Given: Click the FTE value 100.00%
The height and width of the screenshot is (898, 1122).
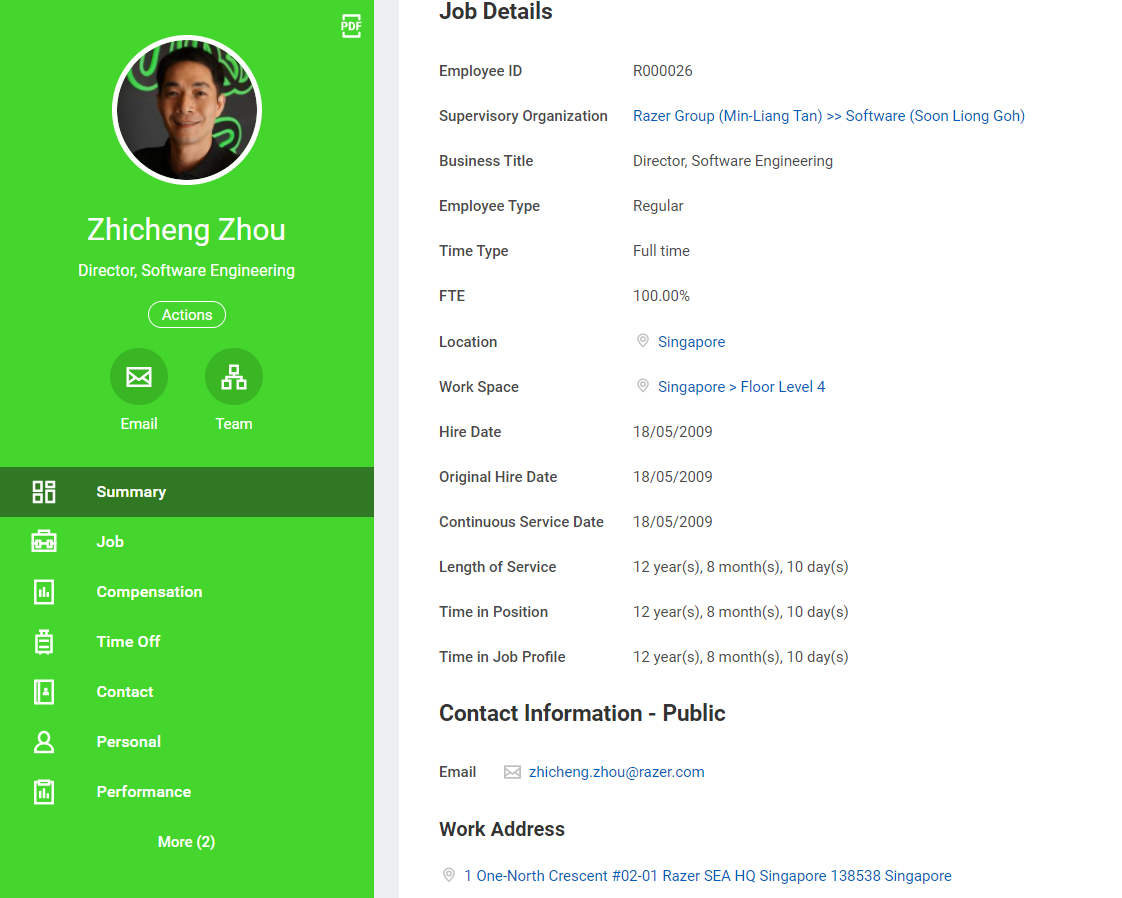Looking at the screenshot, I should (x=661, y=296).
